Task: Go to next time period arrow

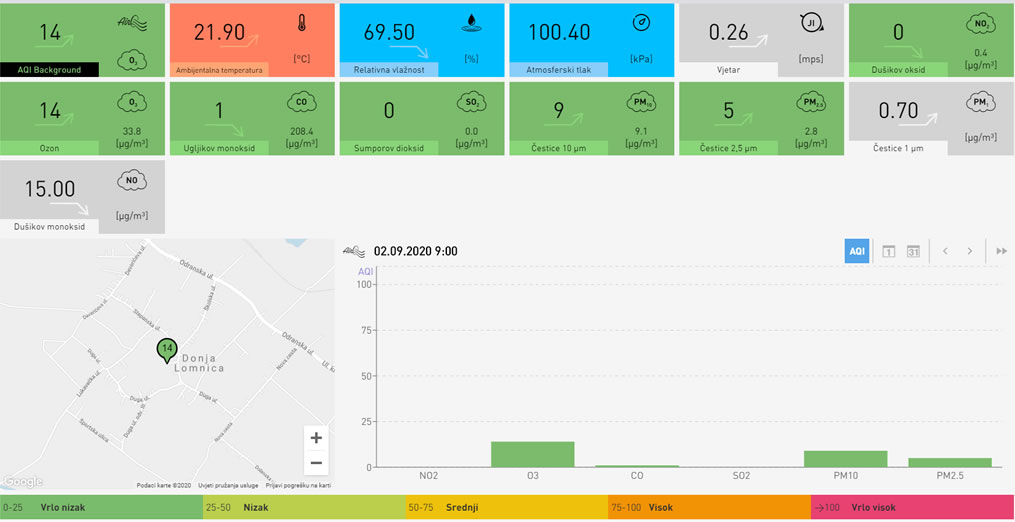Action: [969, 251]
